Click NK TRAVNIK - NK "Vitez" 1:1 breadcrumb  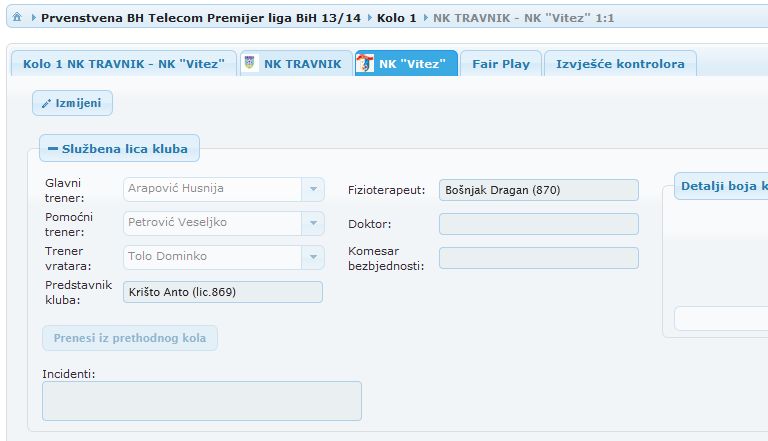click(x=523, y=18)
